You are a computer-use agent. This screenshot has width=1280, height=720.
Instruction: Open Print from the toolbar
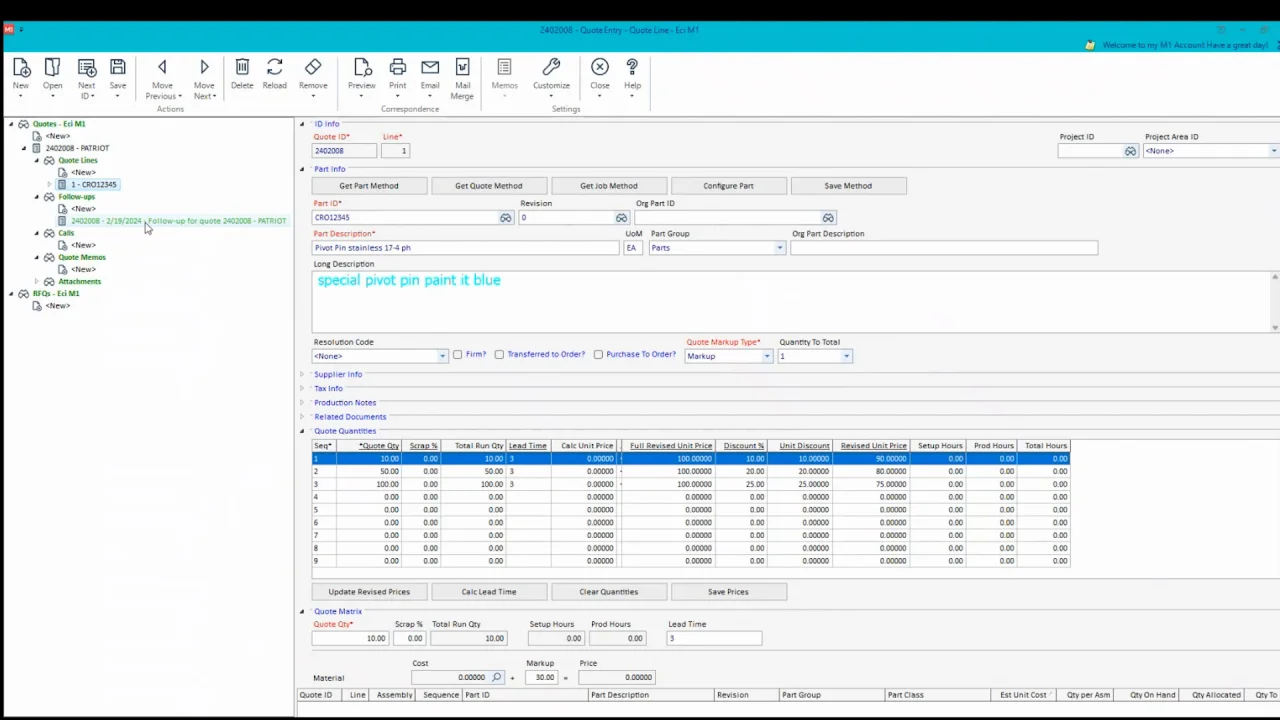point(397,68)
